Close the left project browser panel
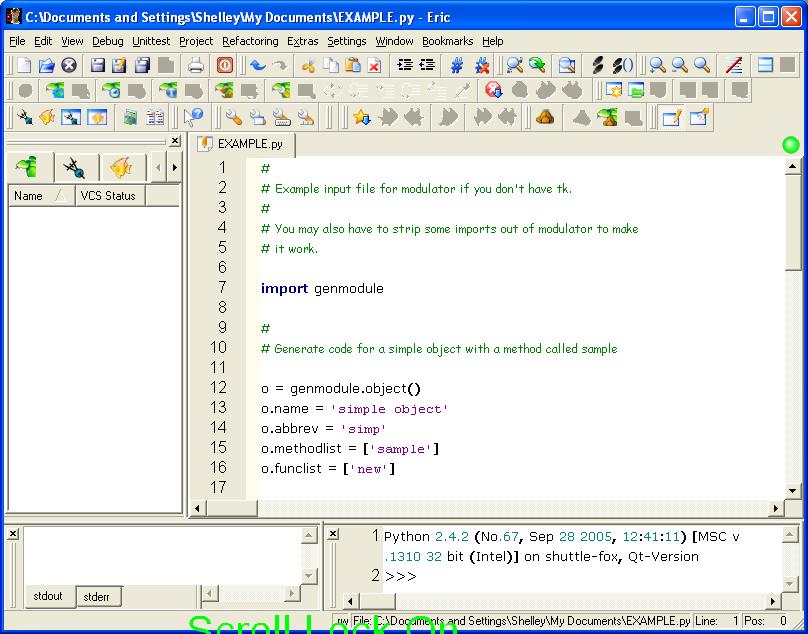 (175, 141)
